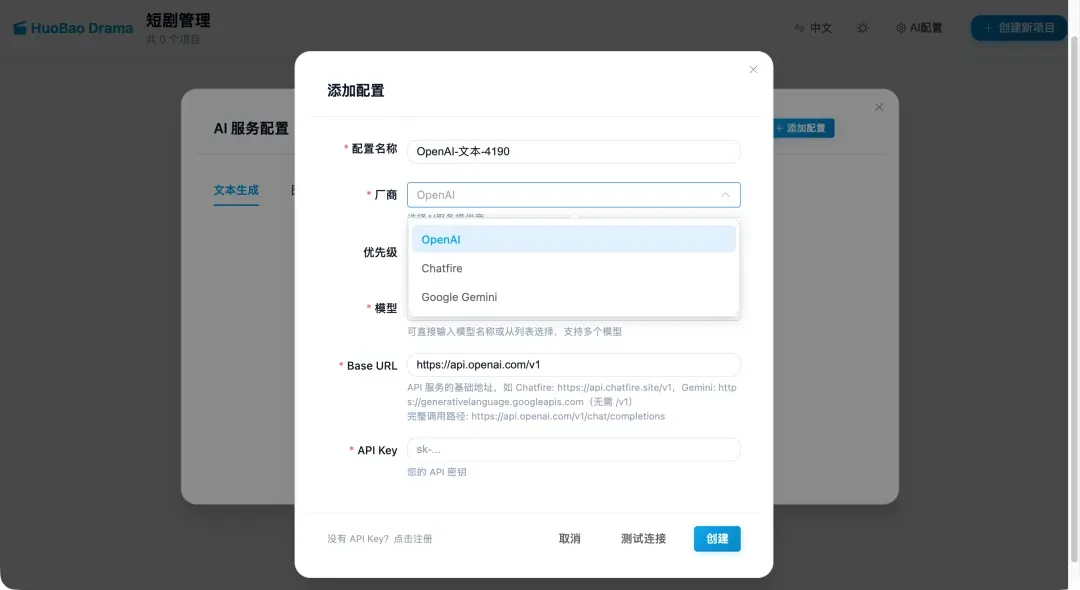The image size is (1080, 590).
Task: Click 点击注册 to register for API Key
Action: [413, 539]
